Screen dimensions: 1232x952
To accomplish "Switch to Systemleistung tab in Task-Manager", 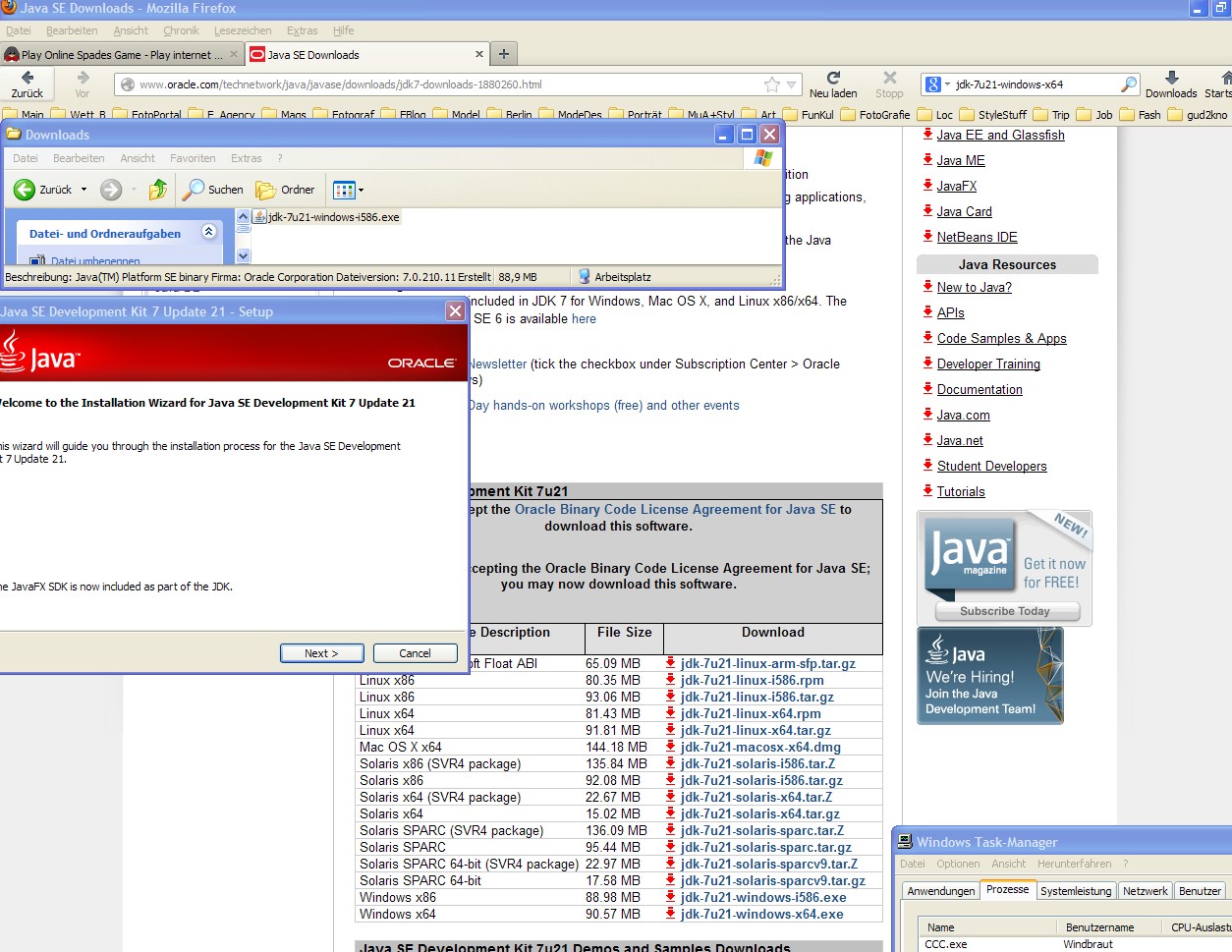I will tap(1076, 891).
